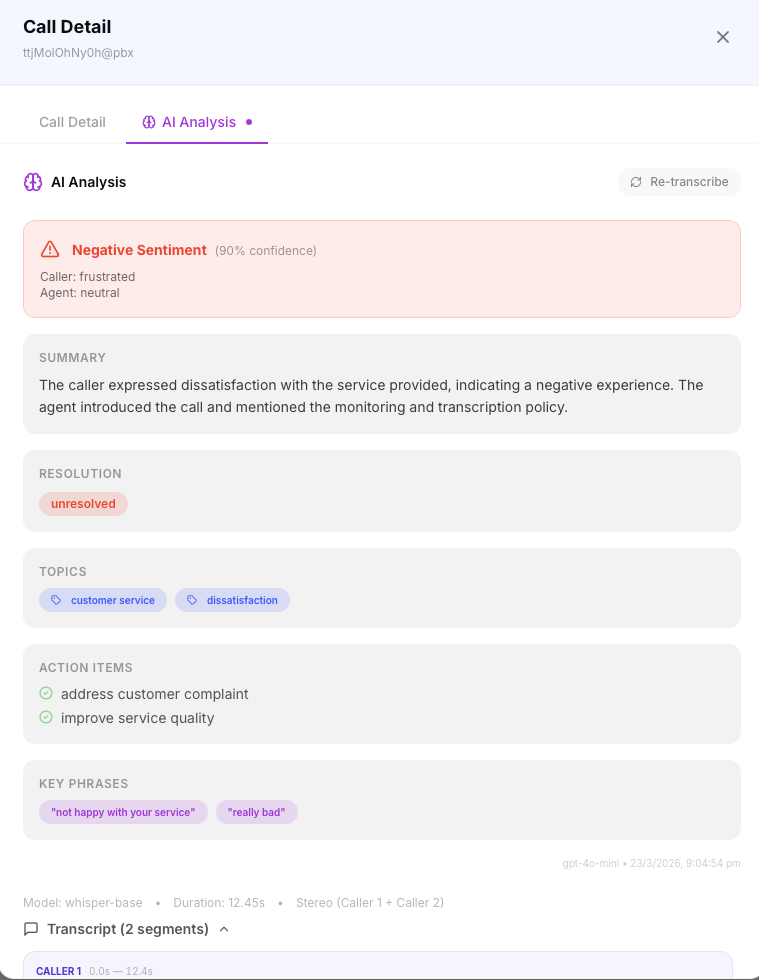Collapse the Transcript segments chevron
The width and height of the screenshot is (759, 980).
tap(224, 929)
